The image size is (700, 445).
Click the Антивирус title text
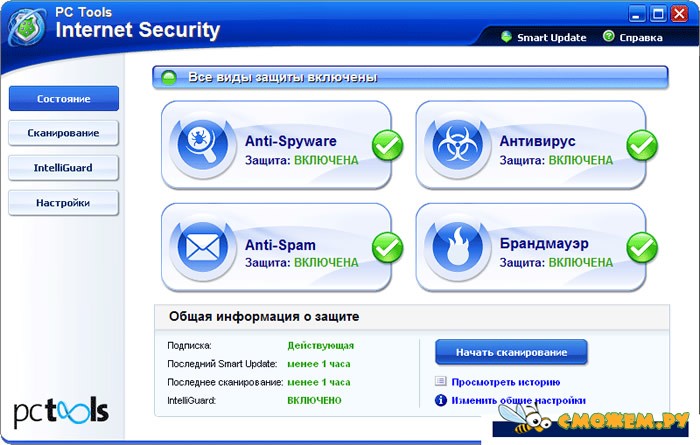tap(538, 141)
